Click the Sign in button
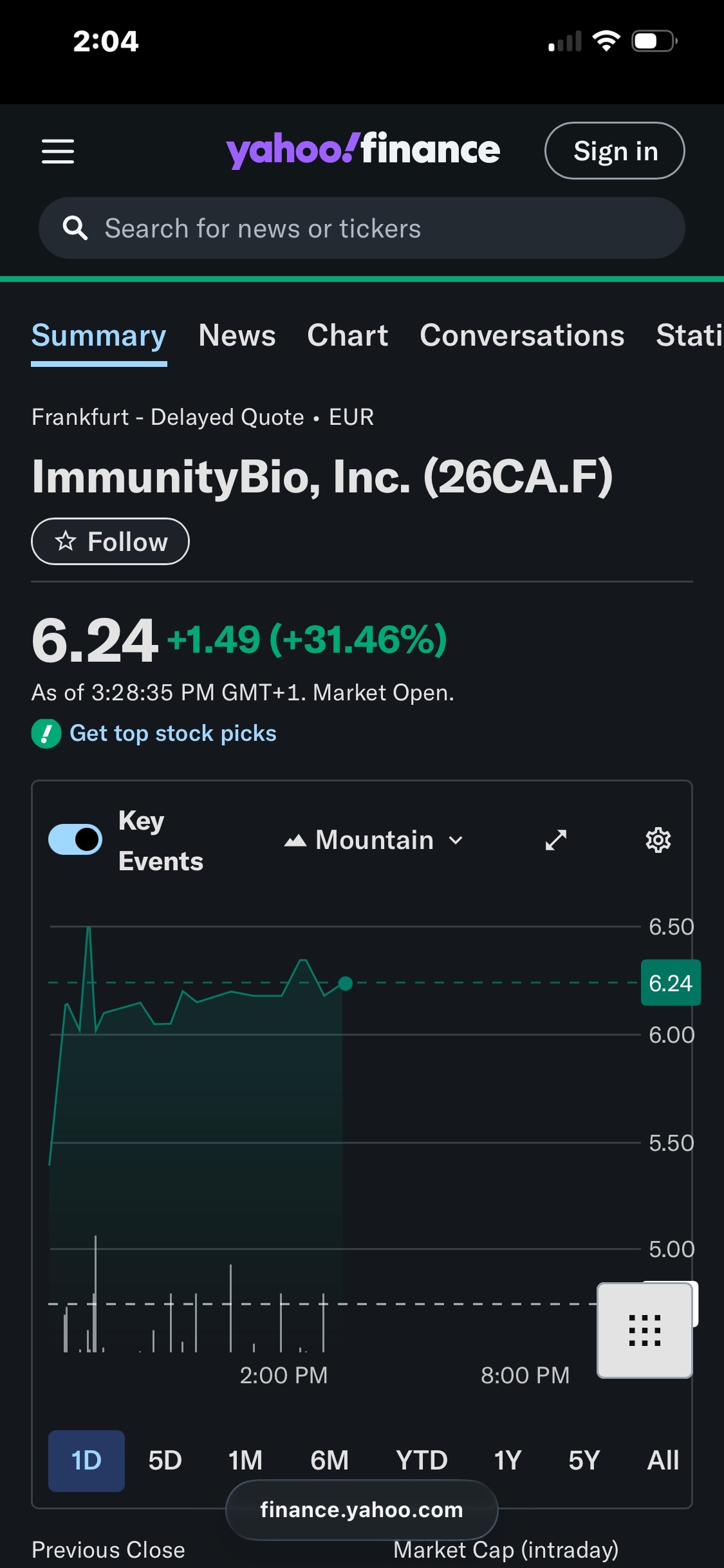 (x=615, y=151)
